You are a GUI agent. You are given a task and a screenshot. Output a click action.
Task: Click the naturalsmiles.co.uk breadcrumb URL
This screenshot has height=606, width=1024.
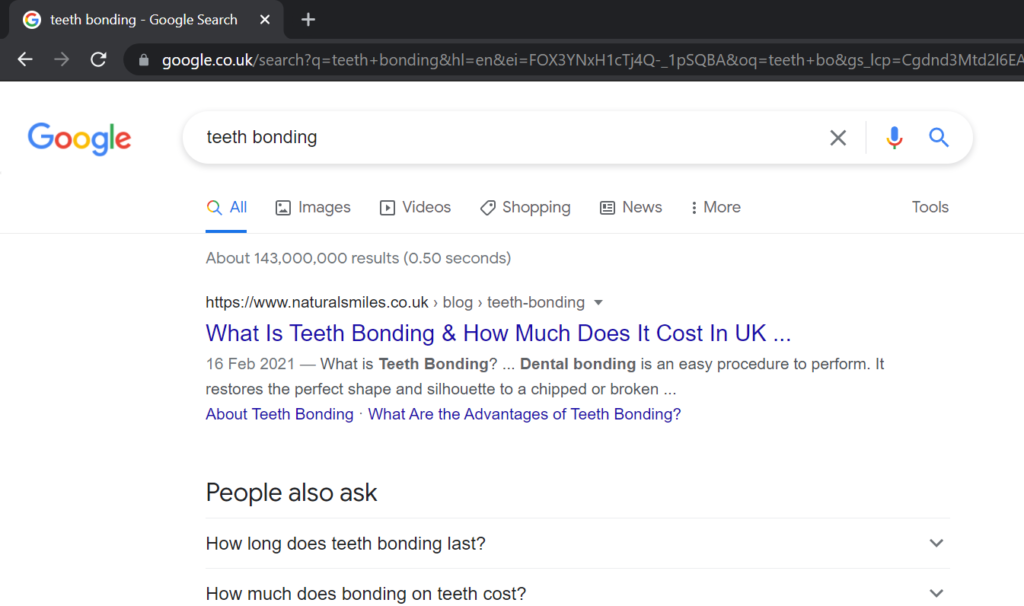pyautogui.click(x=395, y=302)
